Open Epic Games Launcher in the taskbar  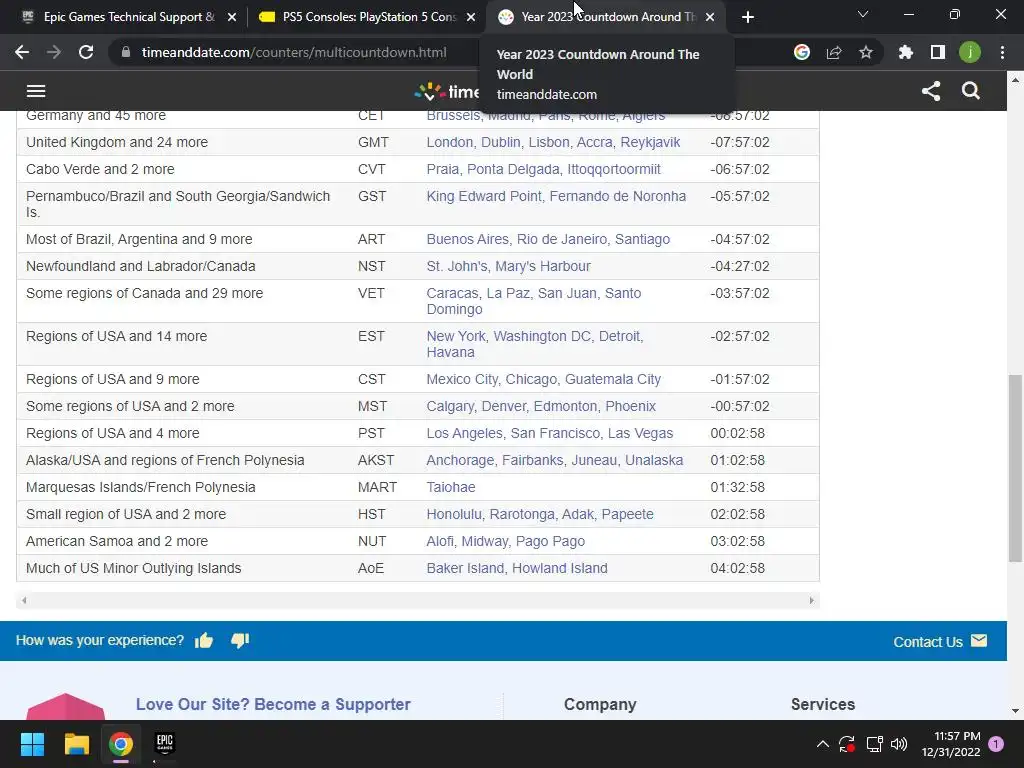(165, 744)
